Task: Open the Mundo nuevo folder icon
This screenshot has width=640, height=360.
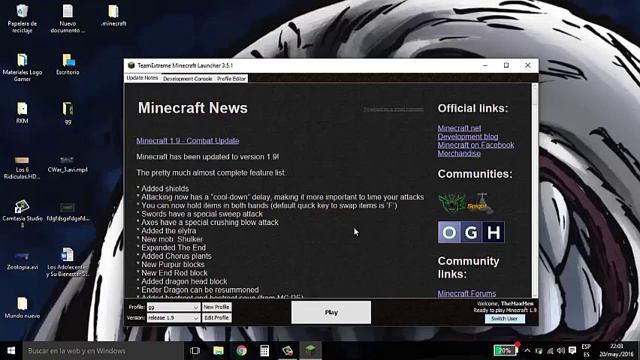Action: 22,308
